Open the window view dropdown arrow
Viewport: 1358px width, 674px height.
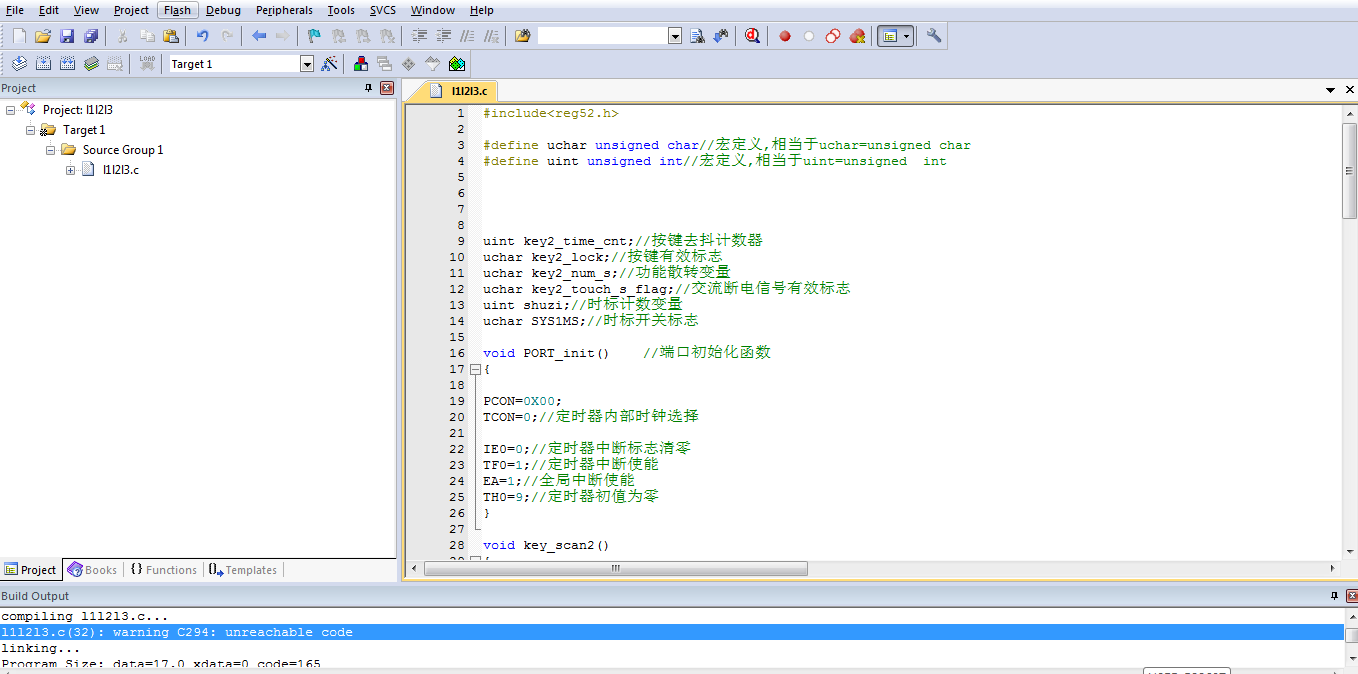tap(907, 36)
